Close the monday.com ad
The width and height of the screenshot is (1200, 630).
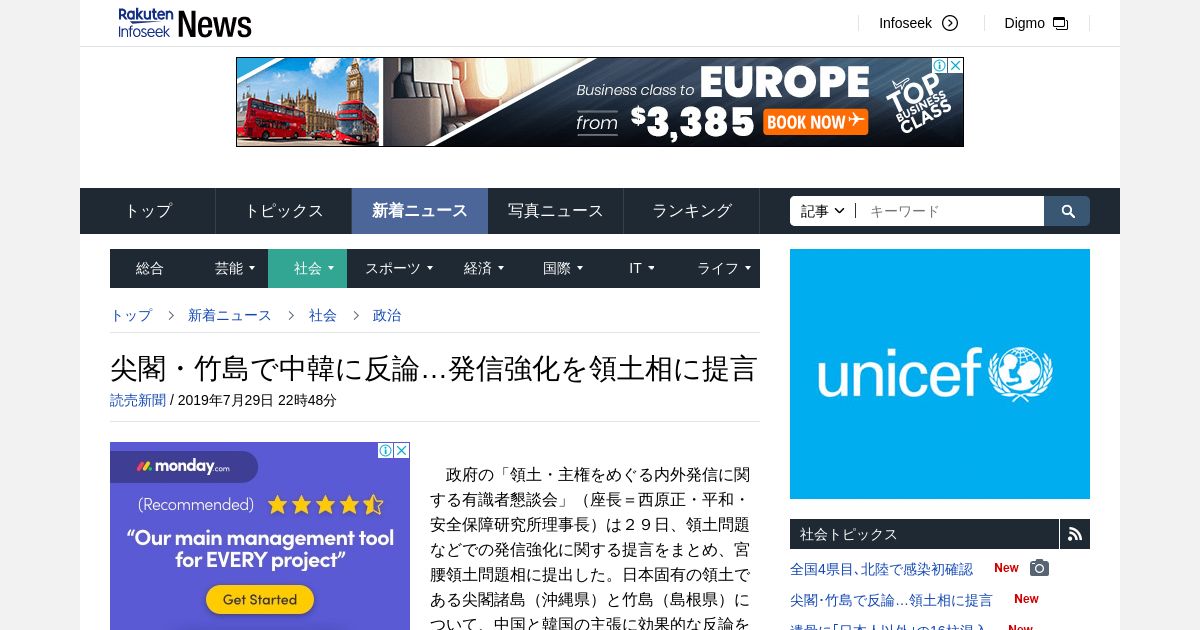click(x=402, y=450)
